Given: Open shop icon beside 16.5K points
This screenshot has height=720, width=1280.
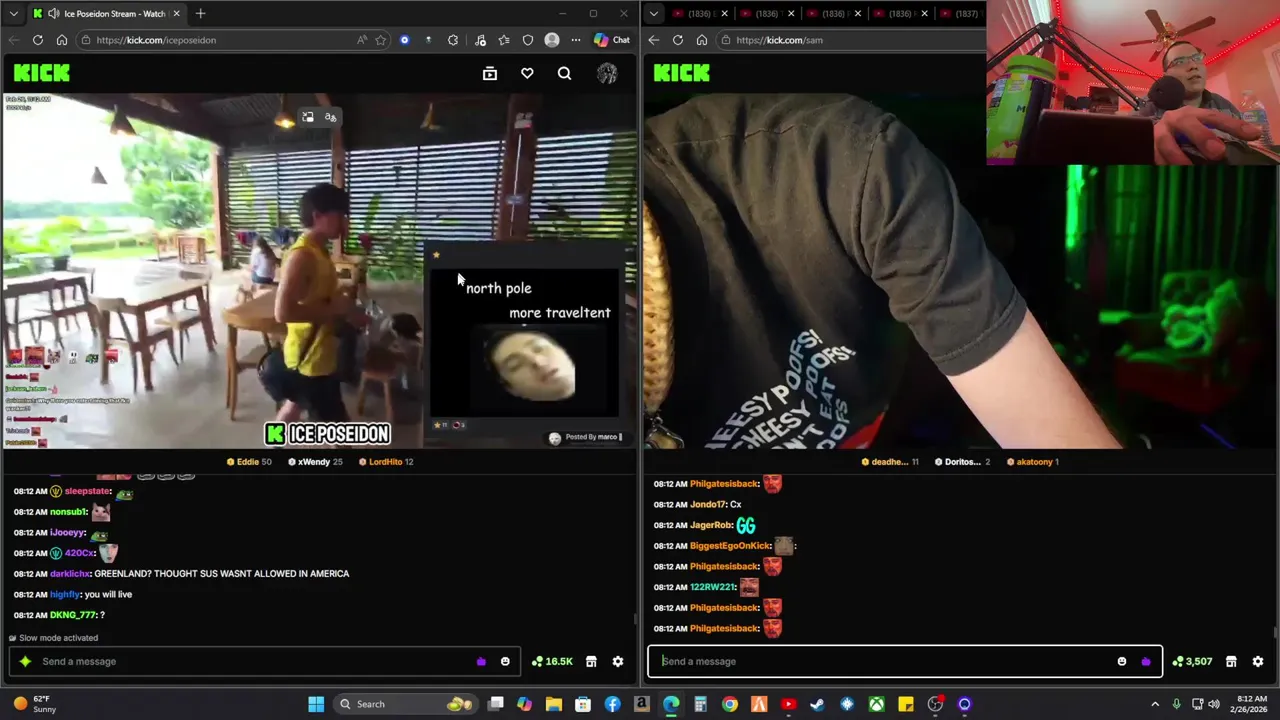Looking at the screenshot, I should click(x=591, y=661).
